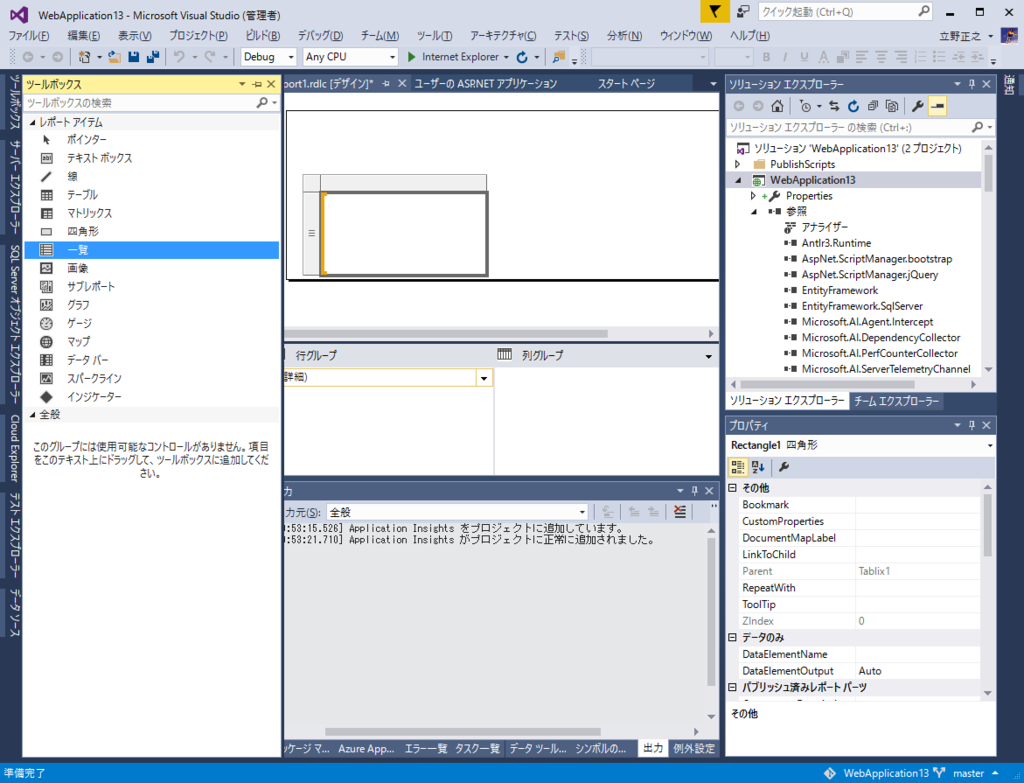
Task: Click Save icon in main toolbar
Action: tap(134, 57)
